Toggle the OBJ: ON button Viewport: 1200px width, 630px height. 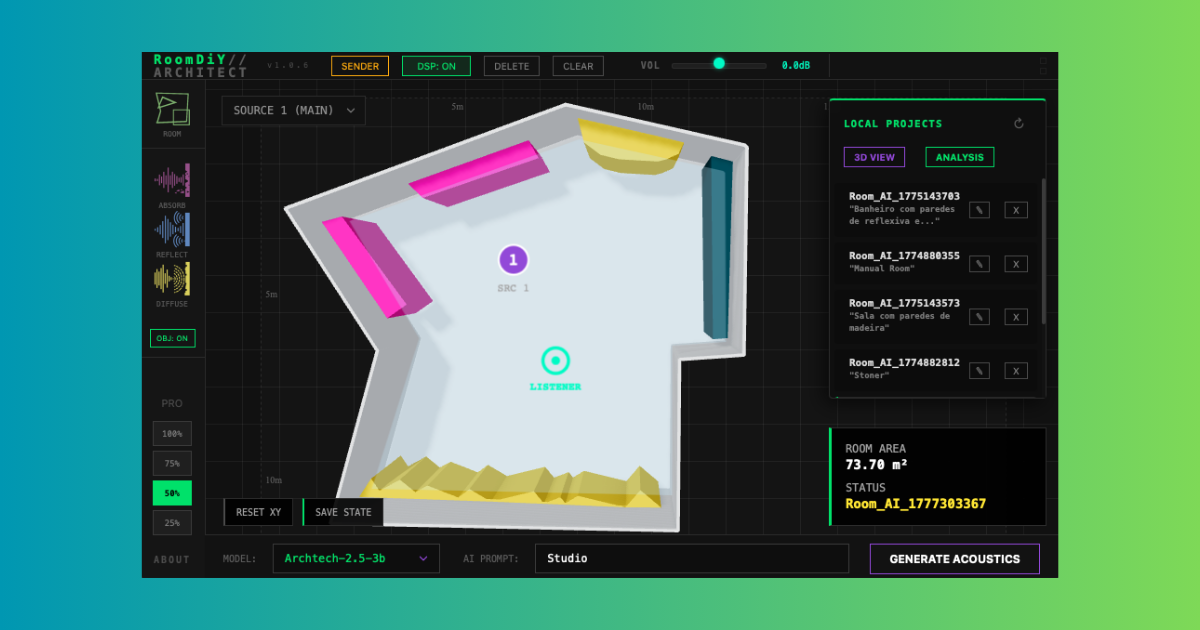(173, 338)
